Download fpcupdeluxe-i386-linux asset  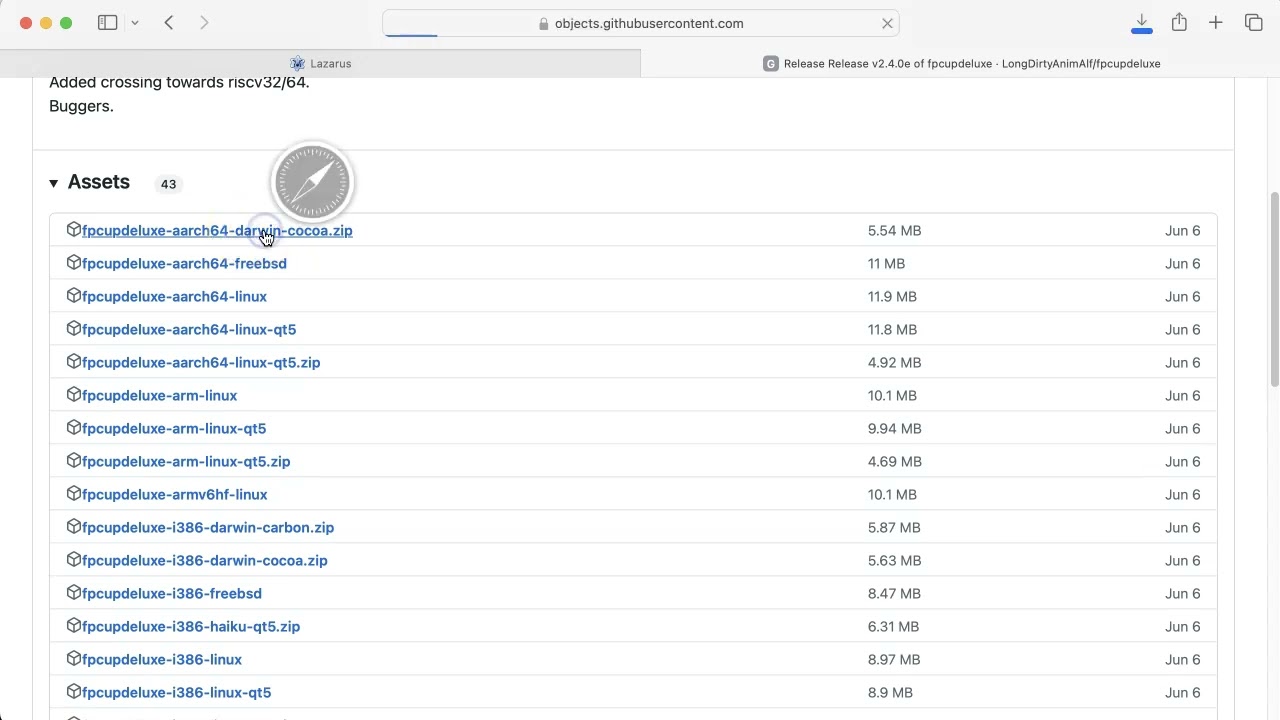162,660
